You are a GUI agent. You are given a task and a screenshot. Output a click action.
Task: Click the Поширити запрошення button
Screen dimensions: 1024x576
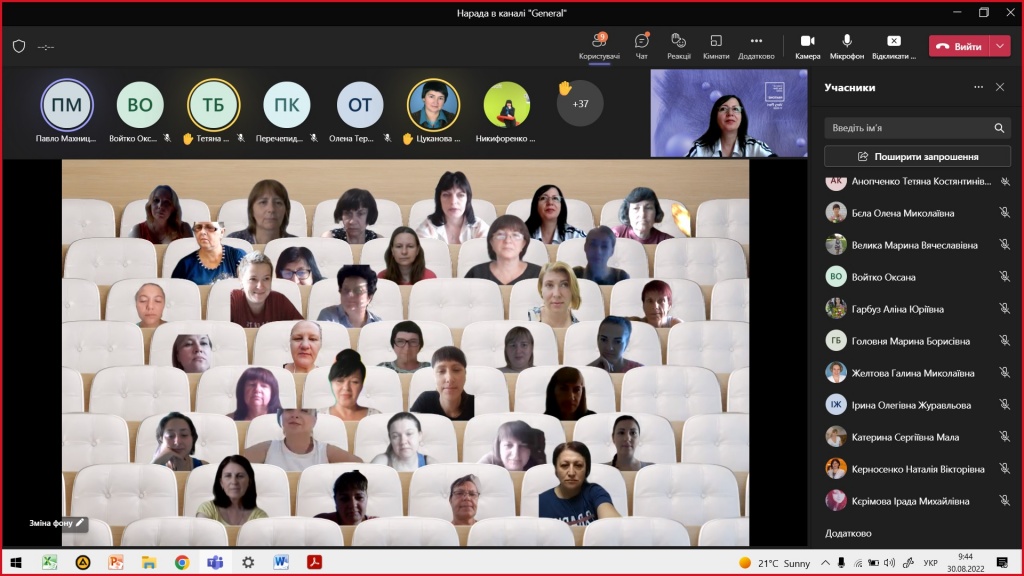[x=916, y=156]
